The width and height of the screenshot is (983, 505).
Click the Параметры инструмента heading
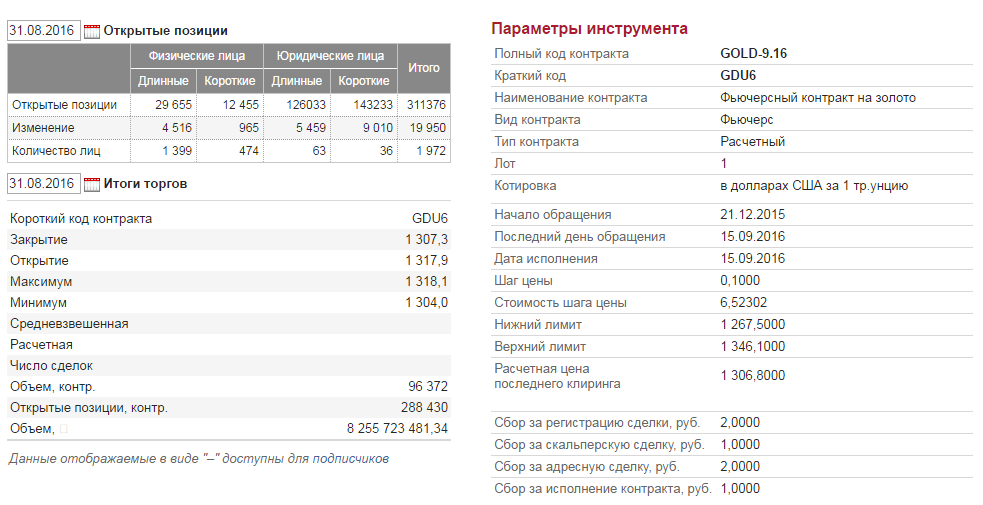click(x=589, y=29)
